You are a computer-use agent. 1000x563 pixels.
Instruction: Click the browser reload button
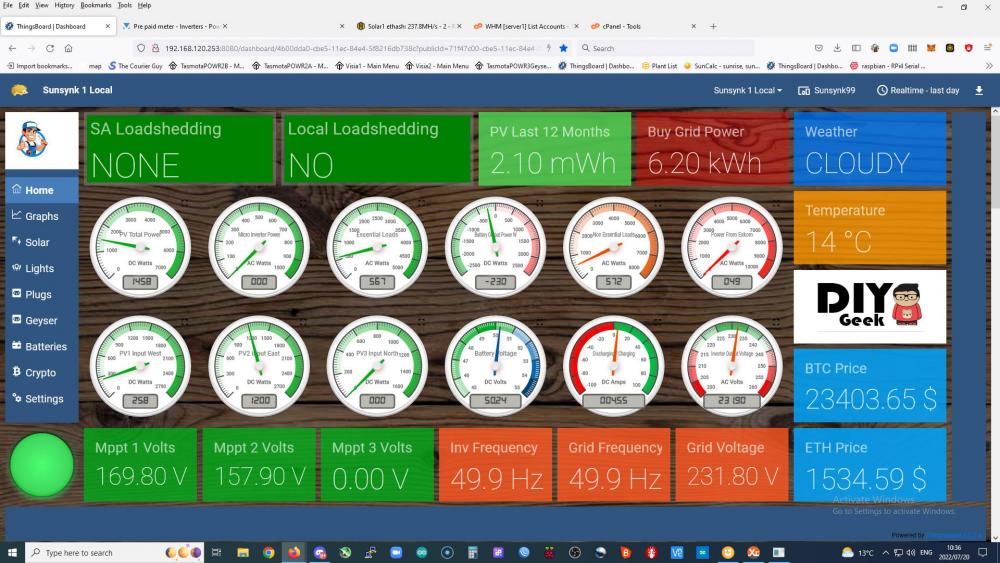[50, 48]
